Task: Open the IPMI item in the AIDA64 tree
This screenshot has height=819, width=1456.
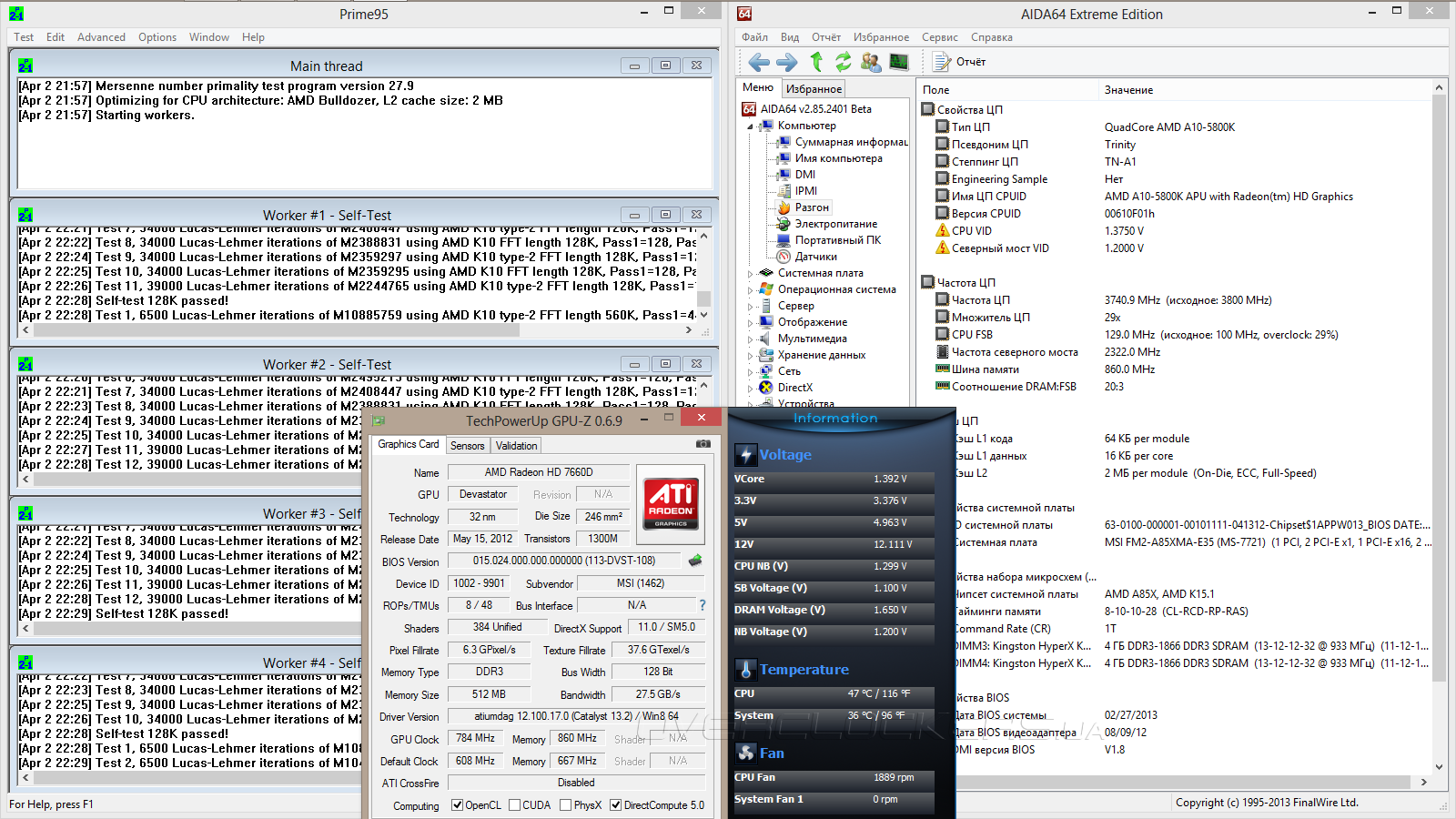Action: (x=805, y=191)
